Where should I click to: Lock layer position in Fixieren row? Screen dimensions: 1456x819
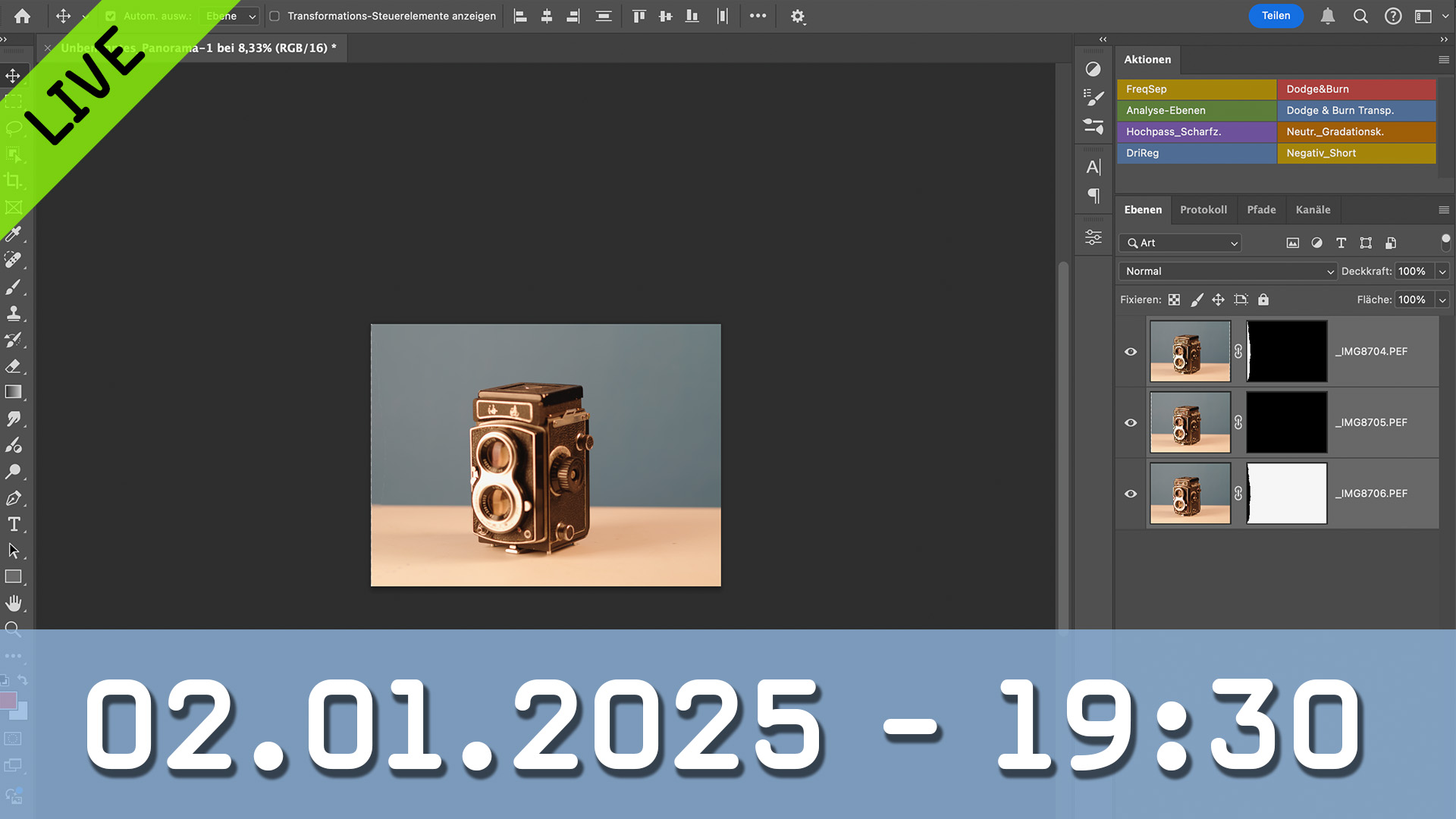pyautogui.click(x=1219, y=300)
